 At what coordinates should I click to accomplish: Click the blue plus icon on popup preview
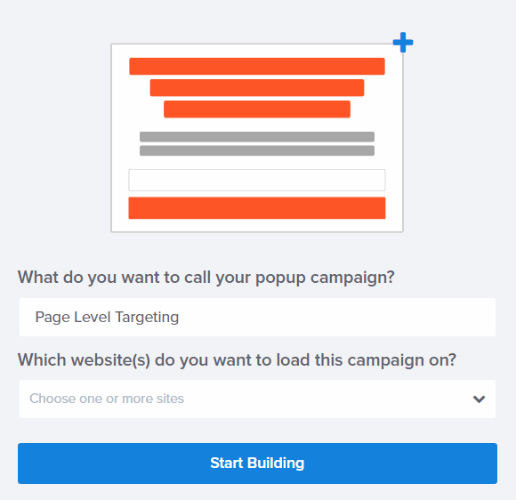coord(403,42)
